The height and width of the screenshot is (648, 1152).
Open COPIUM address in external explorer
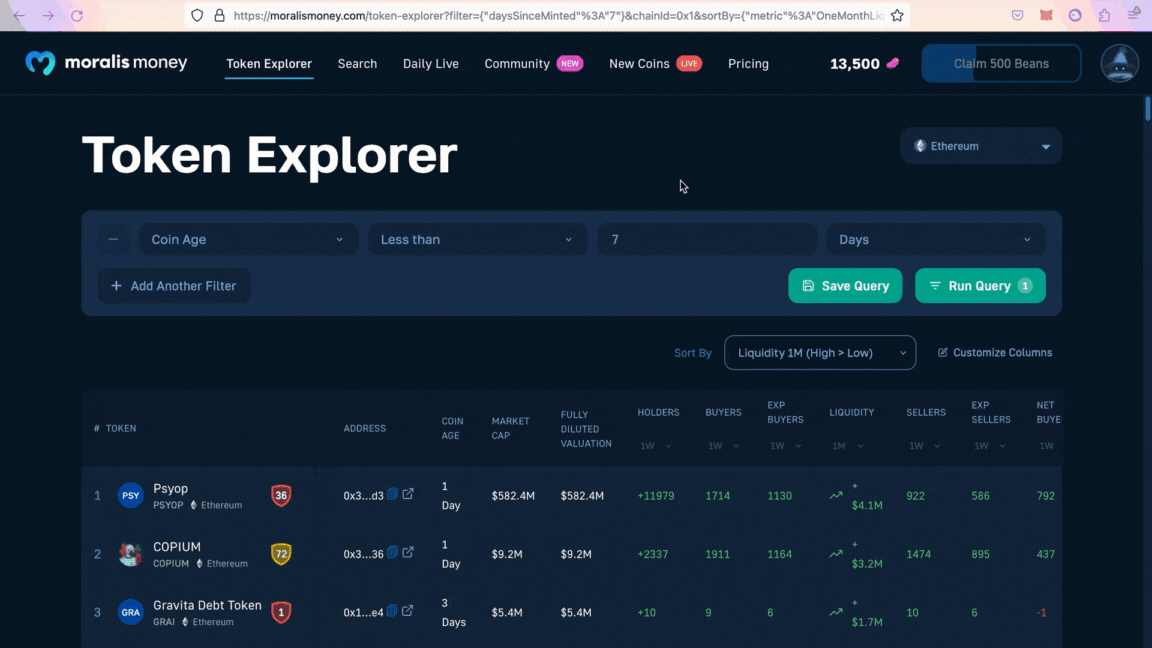pyautogui.click(x=408, y=552)
